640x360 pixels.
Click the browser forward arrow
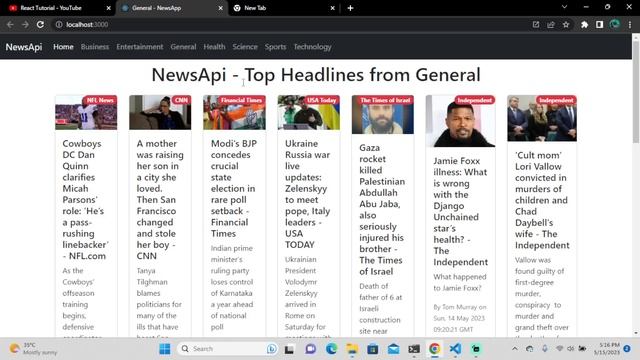(25, 24)
